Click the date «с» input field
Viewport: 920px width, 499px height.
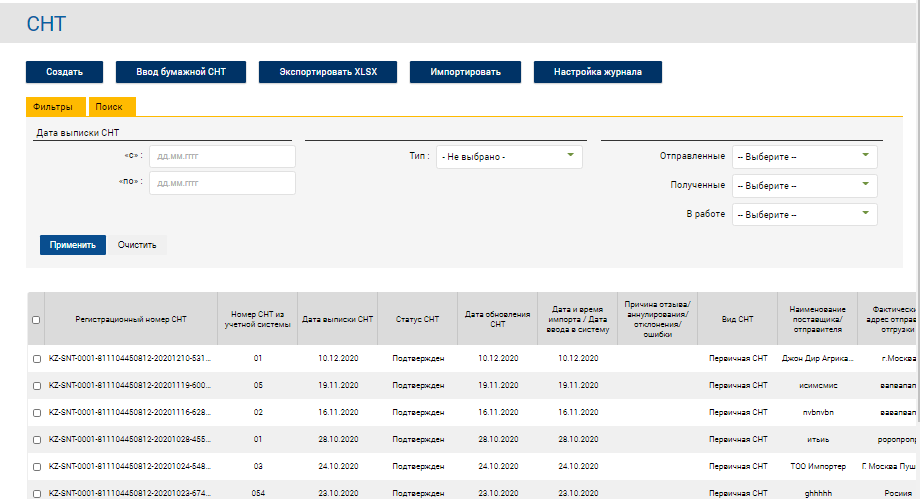pos(222,157)
